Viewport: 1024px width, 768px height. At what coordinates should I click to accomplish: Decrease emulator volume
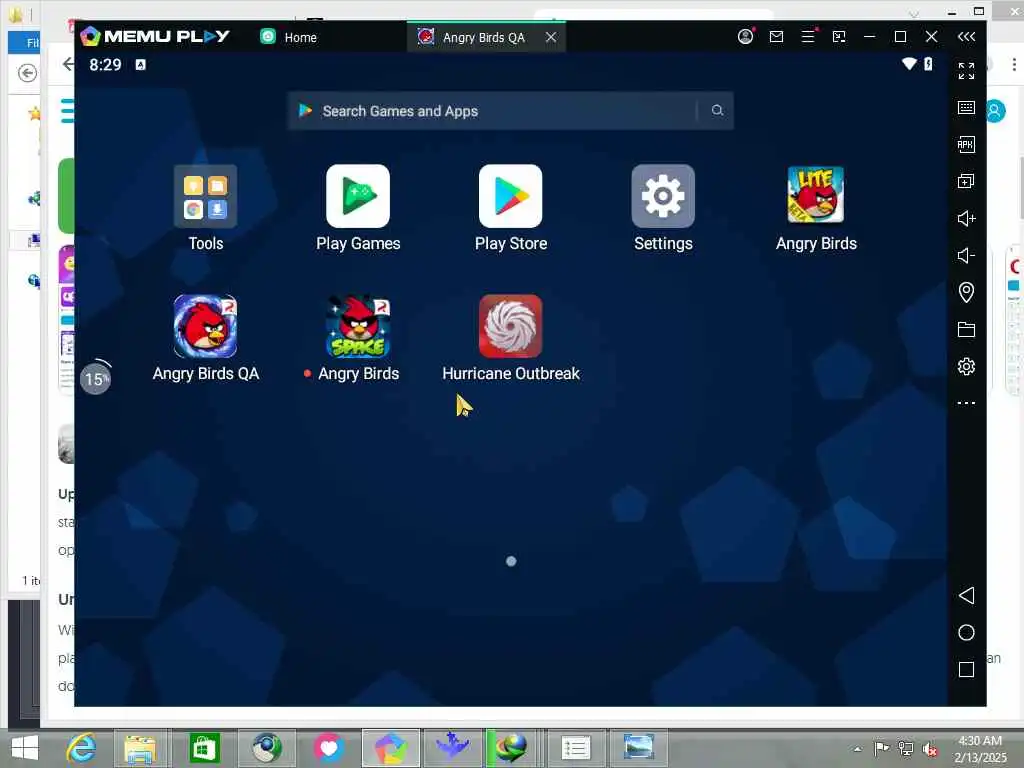click(967, 255)
